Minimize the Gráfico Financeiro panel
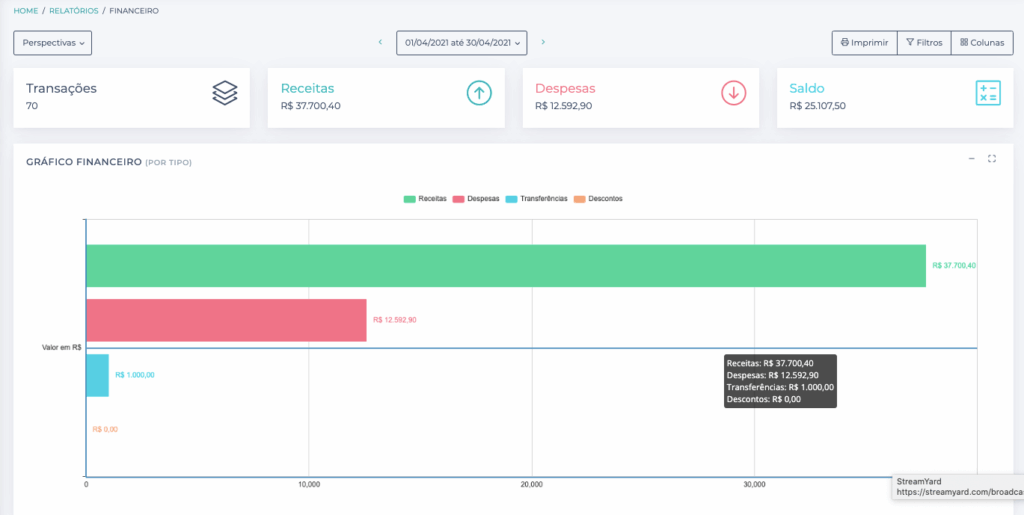The image size is (1024, 515). 971,159
